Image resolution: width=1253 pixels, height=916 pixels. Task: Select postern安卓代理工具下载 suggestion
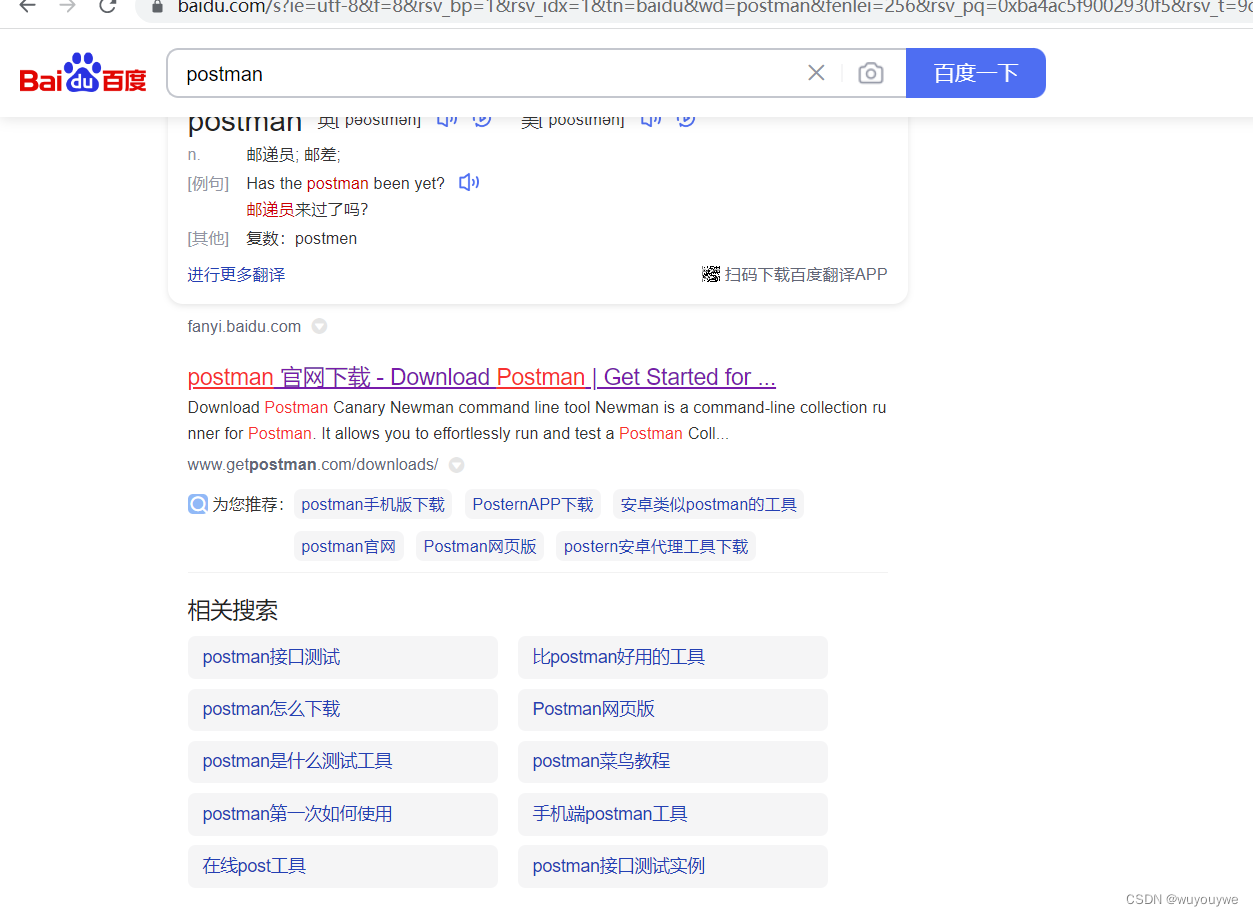click(656, 546)
